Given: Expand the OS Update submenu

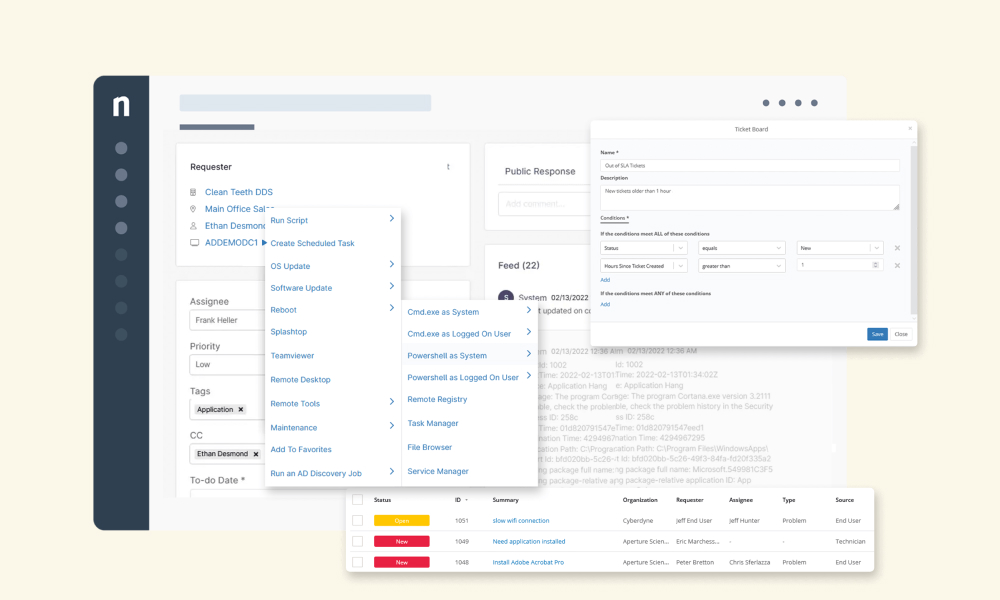Looking at the screenshot, I should coord(392,264).
